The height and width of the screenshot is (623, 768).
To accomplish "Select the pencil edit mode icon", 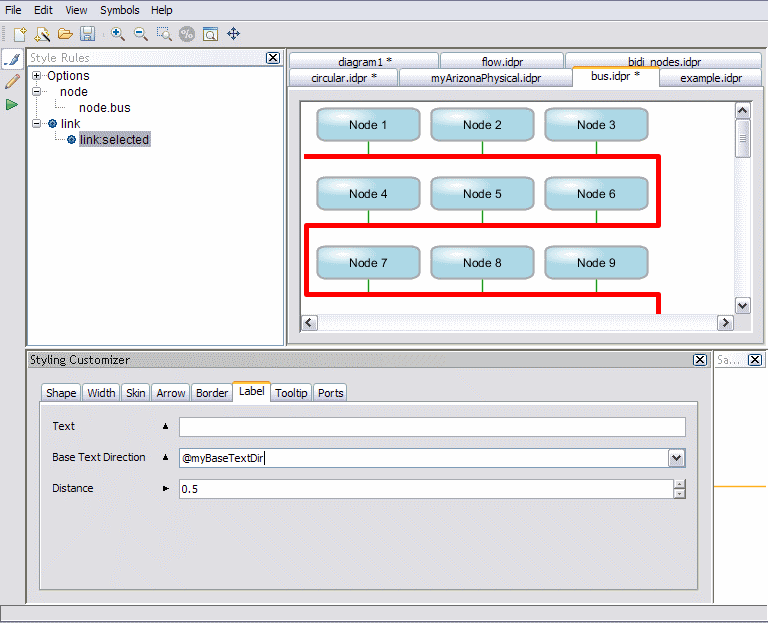I will coord(12,82).
